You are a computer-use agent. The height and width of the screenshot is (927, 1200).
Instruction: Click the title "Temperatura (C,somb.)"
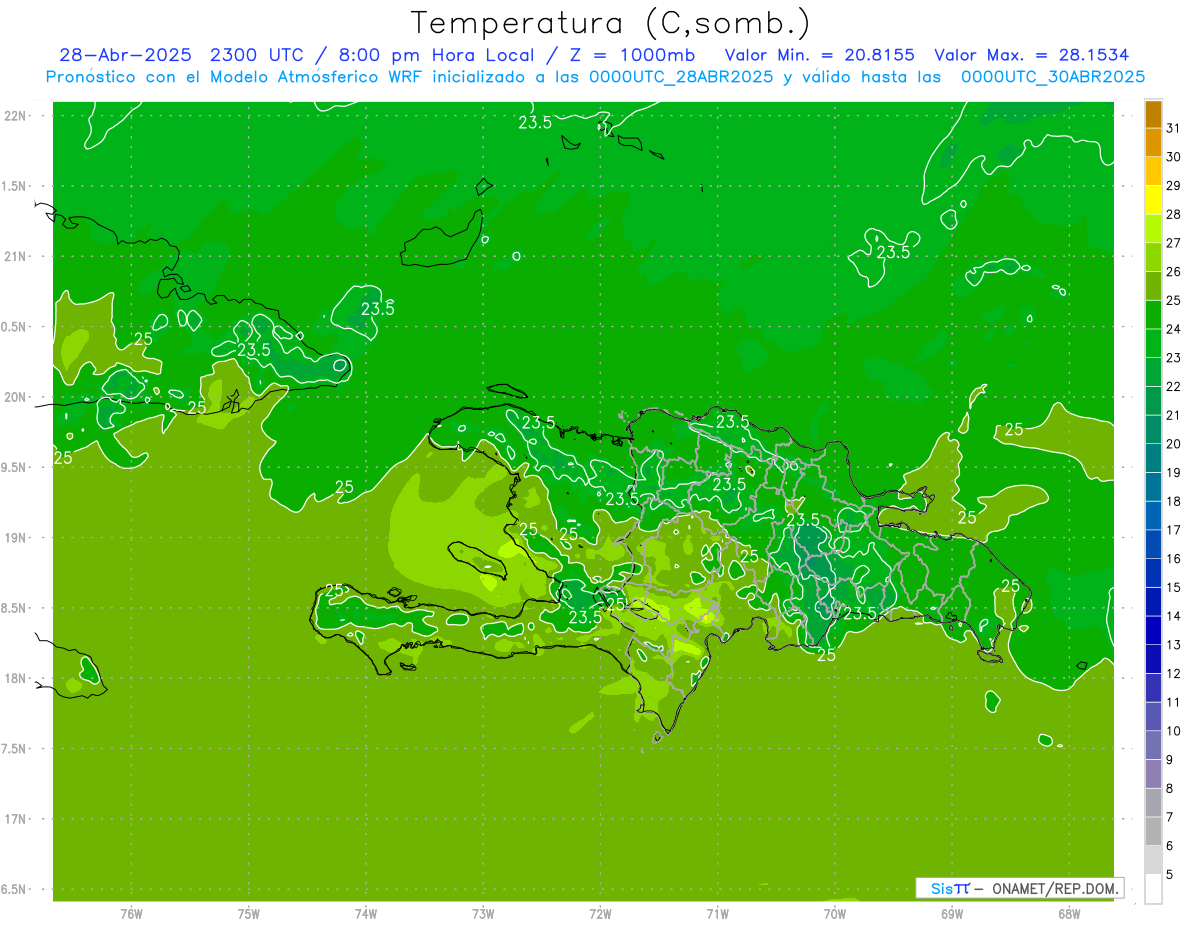[611, 23]
